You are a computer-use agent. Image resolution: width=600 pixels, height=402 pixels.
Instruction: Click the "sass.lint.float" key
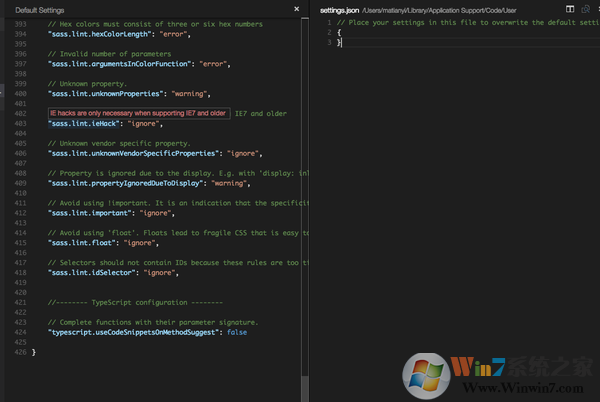coord(82,243)
